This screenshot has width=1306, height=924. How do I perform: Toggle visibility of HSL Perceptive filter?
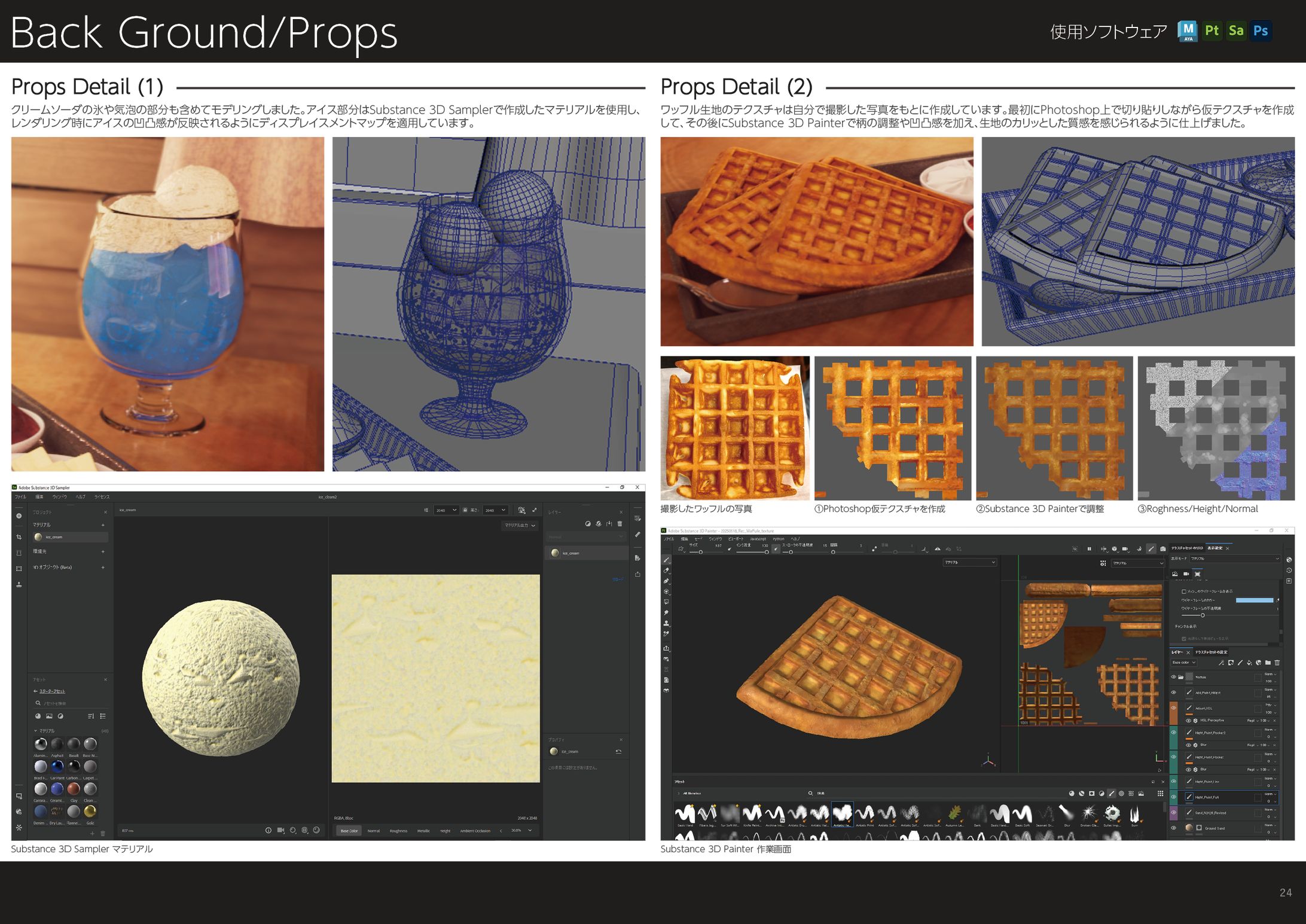(1188, 721)
